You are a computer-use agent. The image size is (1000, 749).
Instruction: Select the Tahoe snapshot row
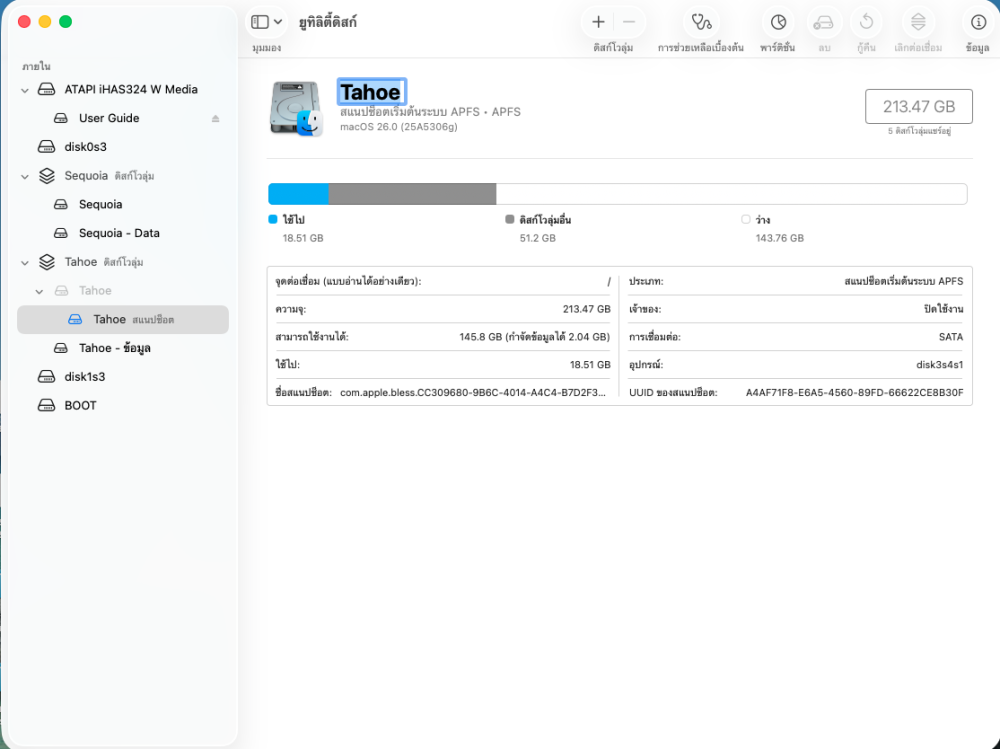click(122, 320)
